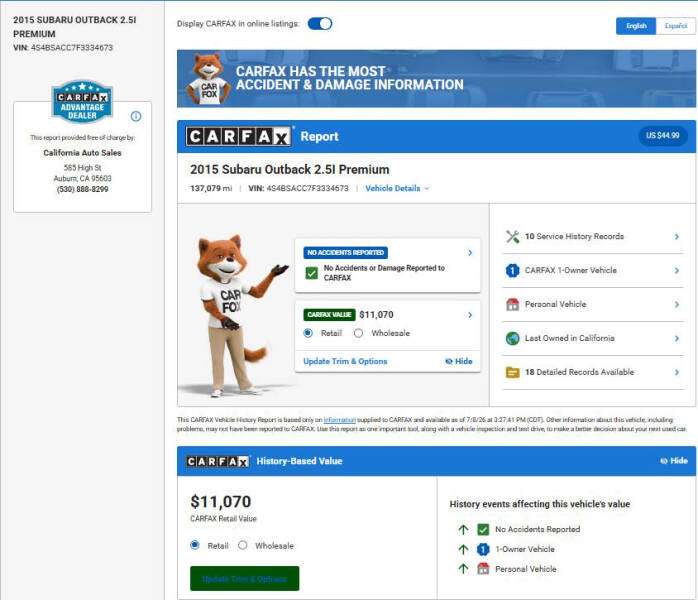
Task: Select Retail radio under History-Based Value
Action: point(195,545)
